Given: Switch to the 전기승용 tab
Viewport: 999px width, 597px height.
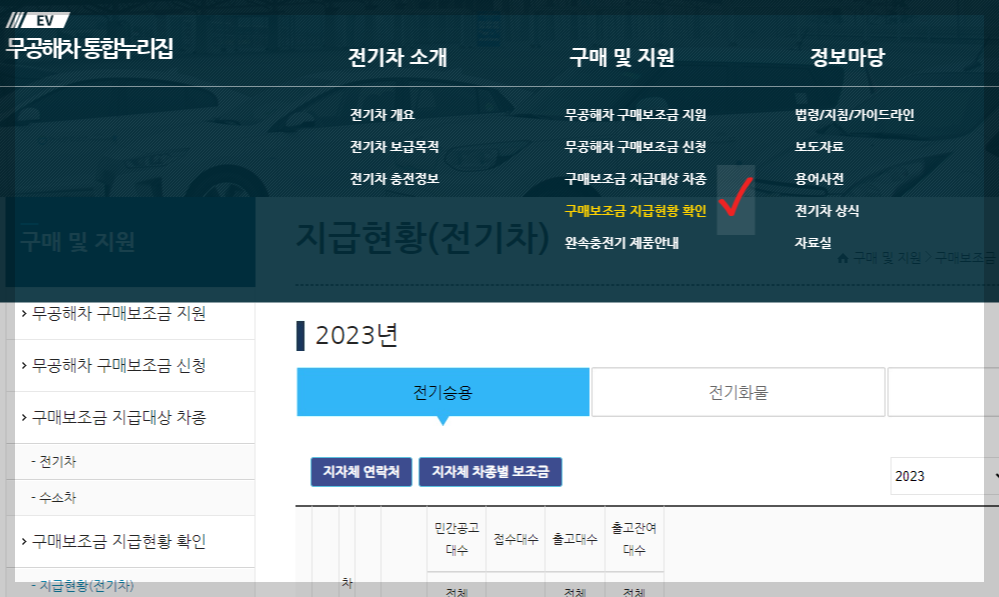Looking at the screenshot, I should click(443, 391).
